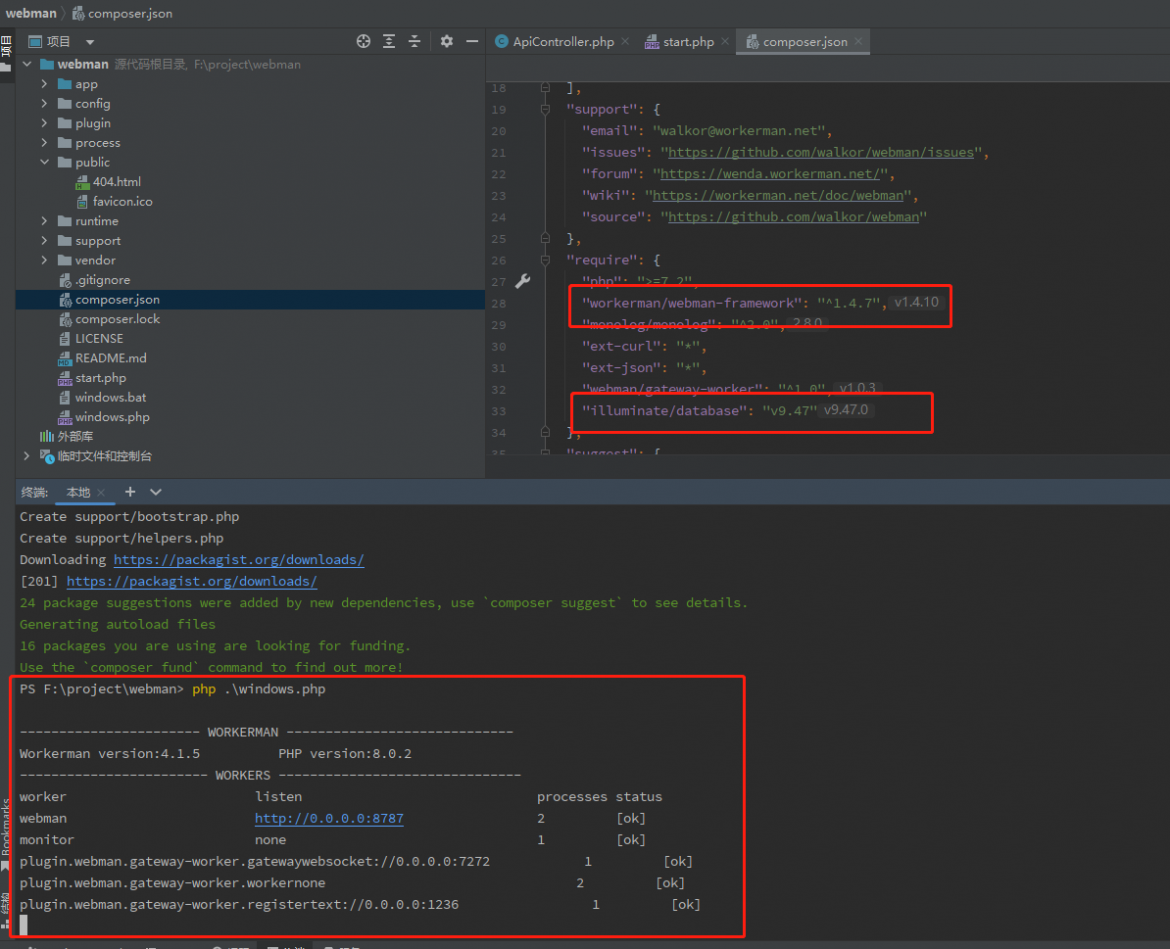
Task: Open terminal options dropdown chevron
Action: [155, 492]
